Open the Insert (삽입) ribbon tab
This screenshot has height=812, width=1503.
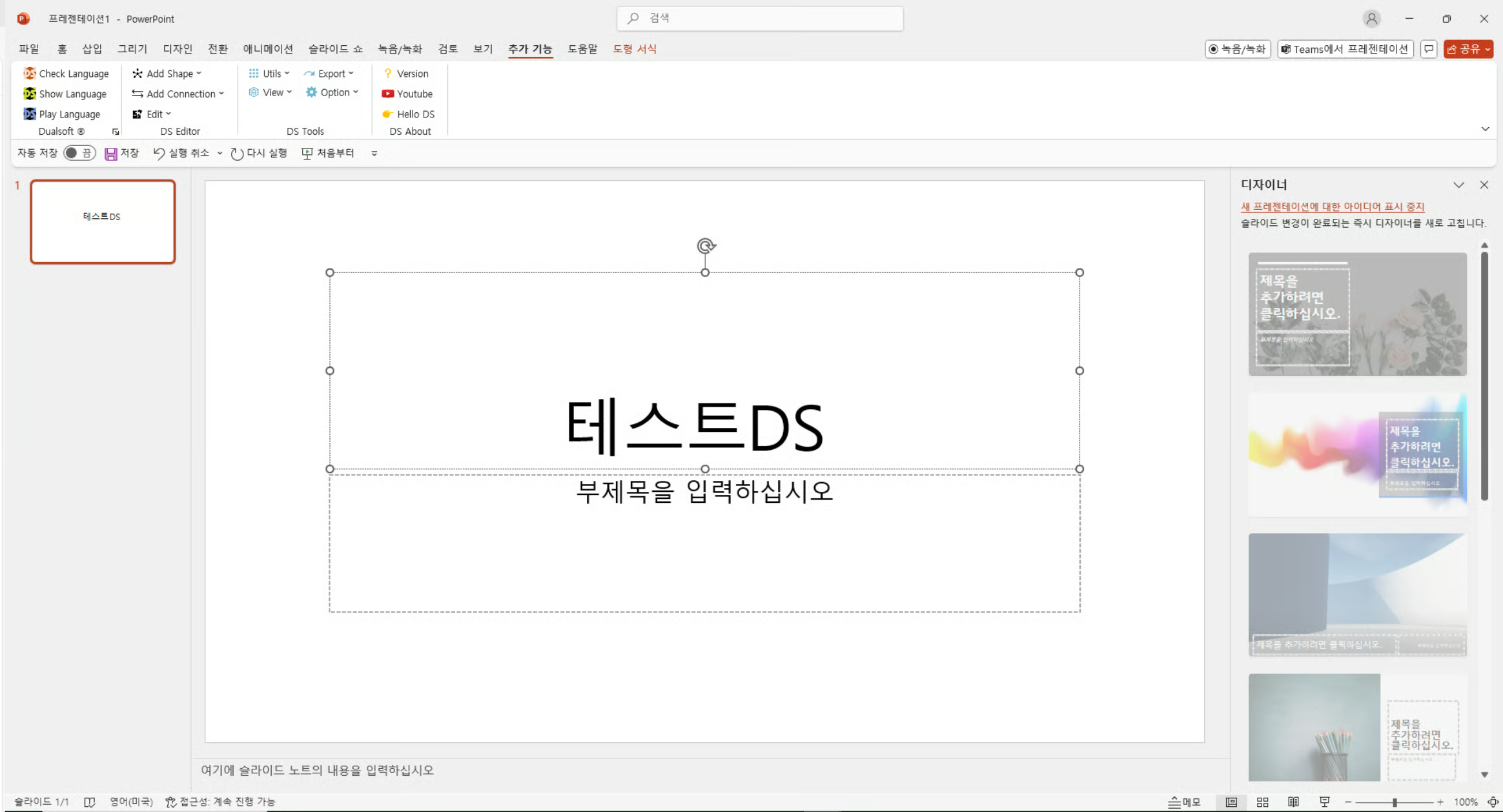(92, 49)
